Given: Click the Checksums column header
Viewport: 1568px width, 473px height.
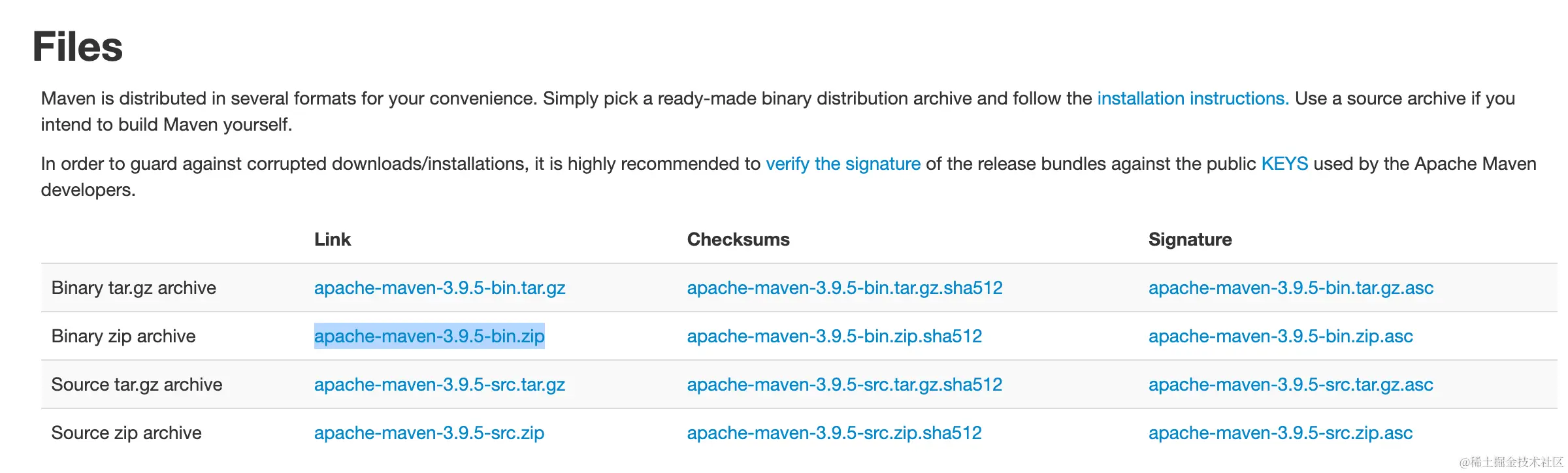Looking at the screenshot, I should coord(738,240).
